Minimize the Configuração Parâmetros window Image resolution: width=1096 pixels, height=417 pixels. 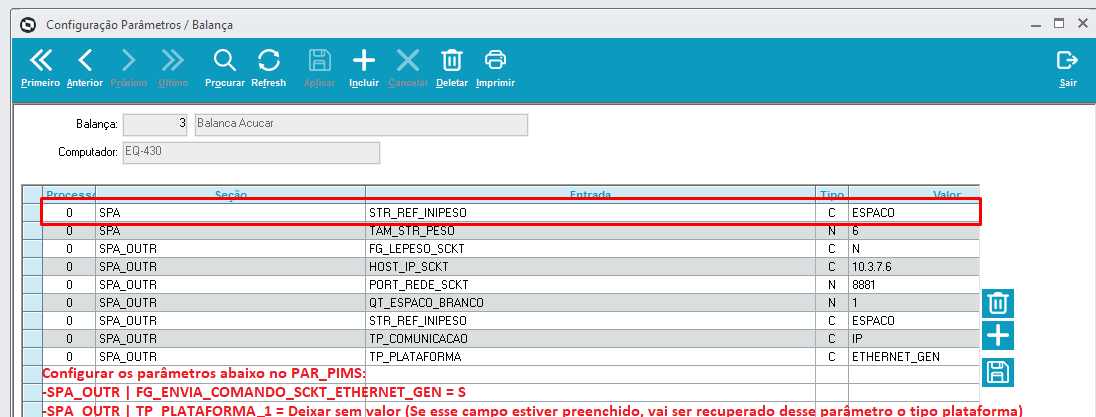pos(1036,24)
